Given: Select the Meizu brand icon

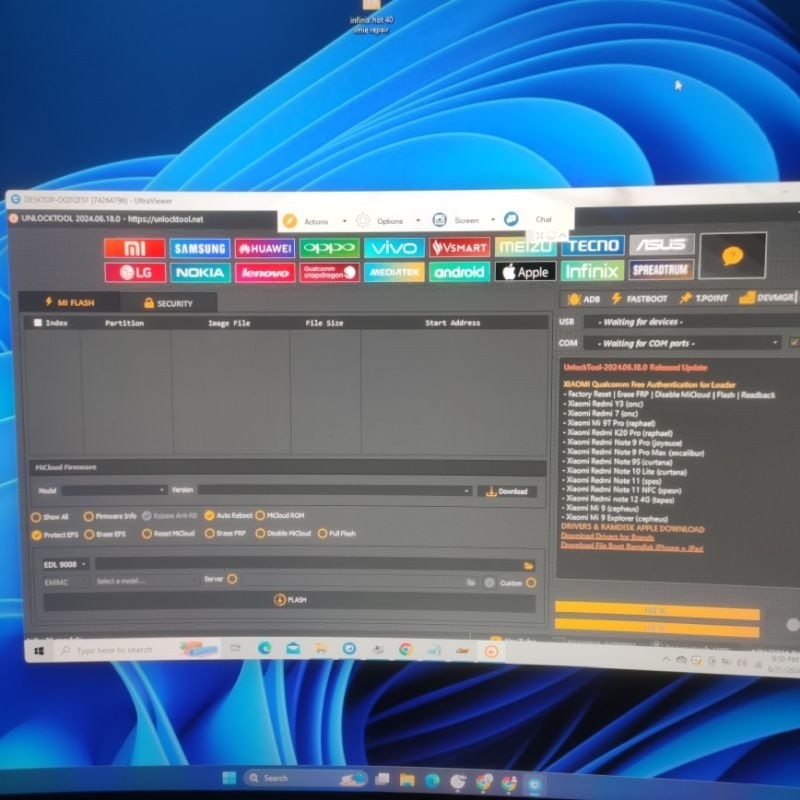Looking at the screenshot, I should [x=526, y=246].
